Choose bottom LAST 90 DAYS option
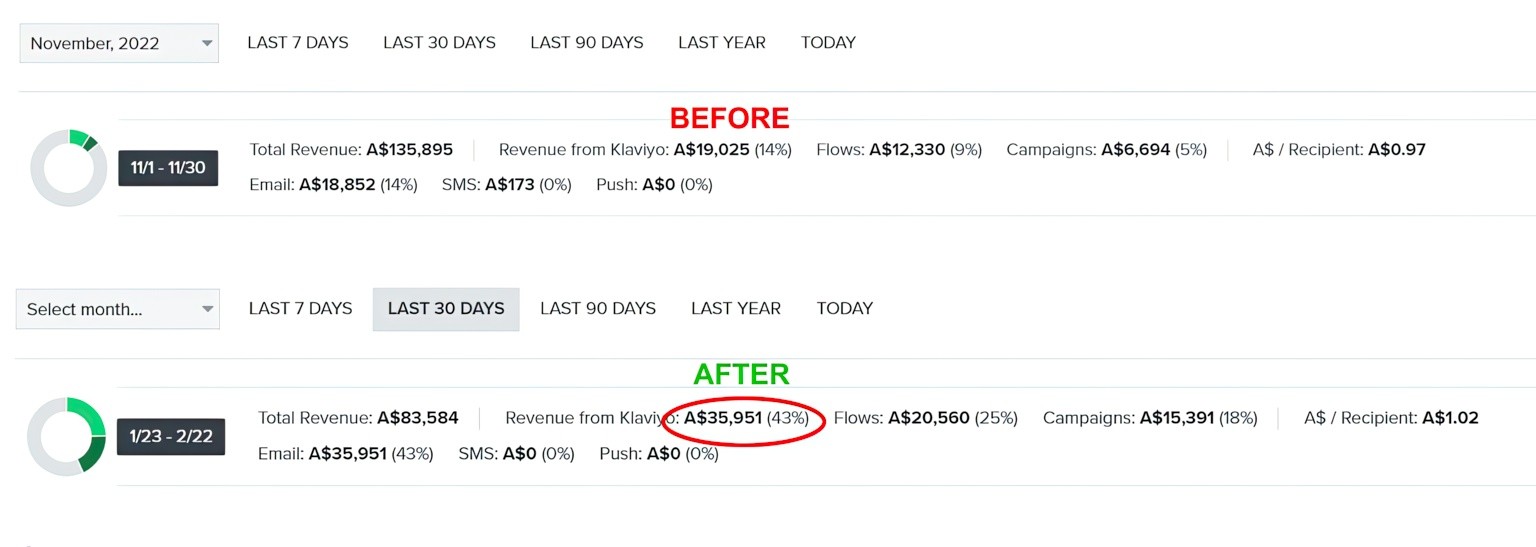Image resolution: width=1536 pixels, height=547 pixels. pyautogui.click(x=598, y=309)
